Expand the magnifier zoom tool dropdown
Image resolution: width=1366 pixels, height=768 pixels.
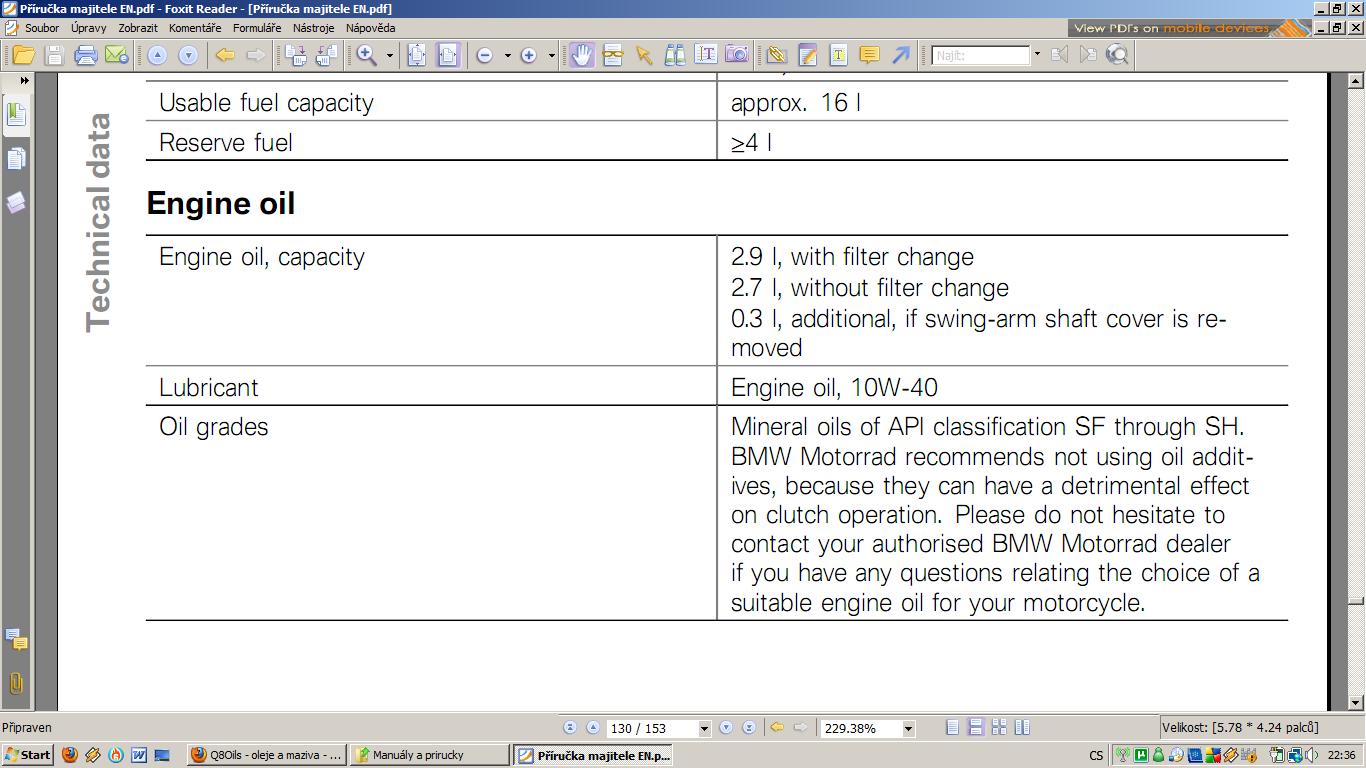pyautogui.click(x=390, y=56)
